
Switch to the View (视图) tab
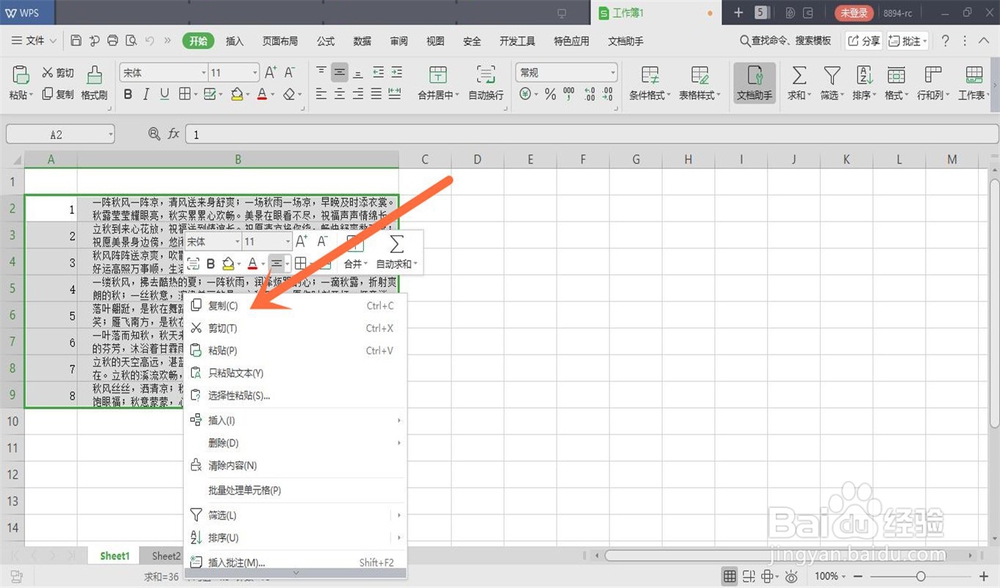[435, 41]
